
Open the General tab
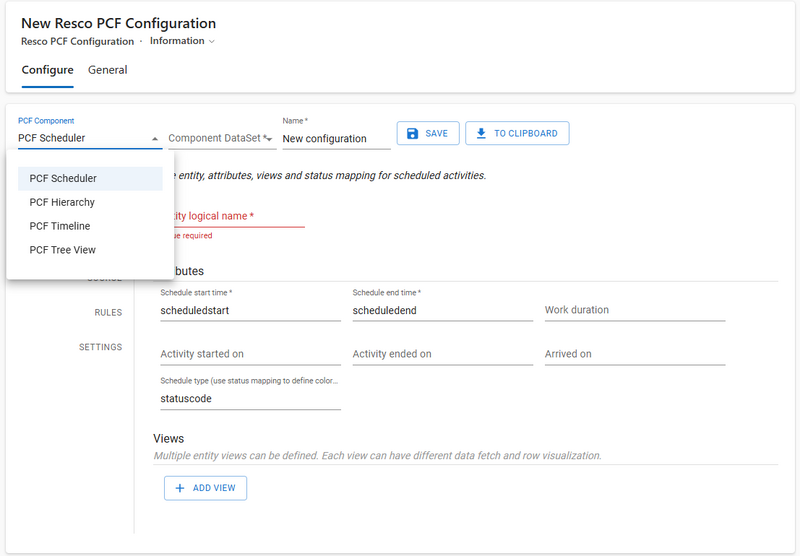click(108, 70)
